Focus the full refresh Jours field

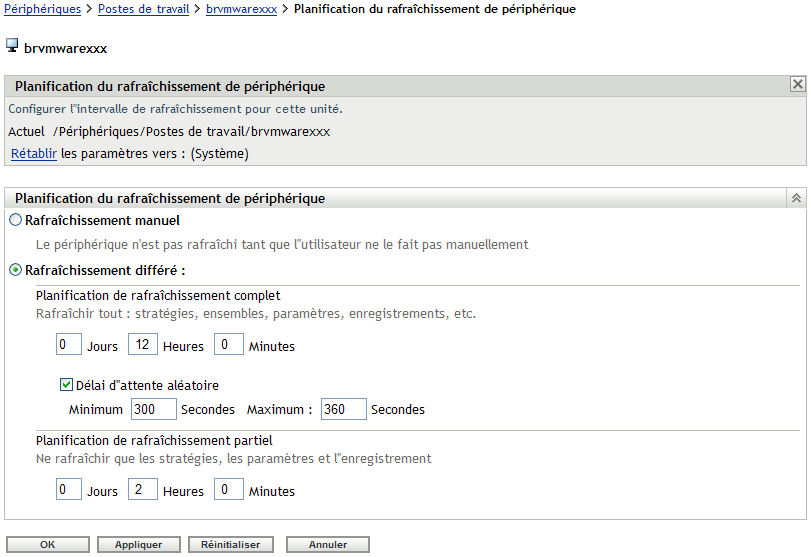point(68,345)
